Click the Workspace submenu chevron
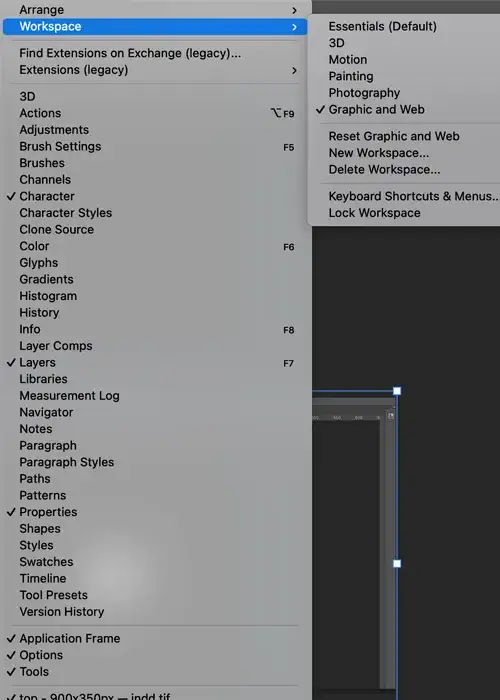This screenshot has height=700, width=500. (294, 27)
